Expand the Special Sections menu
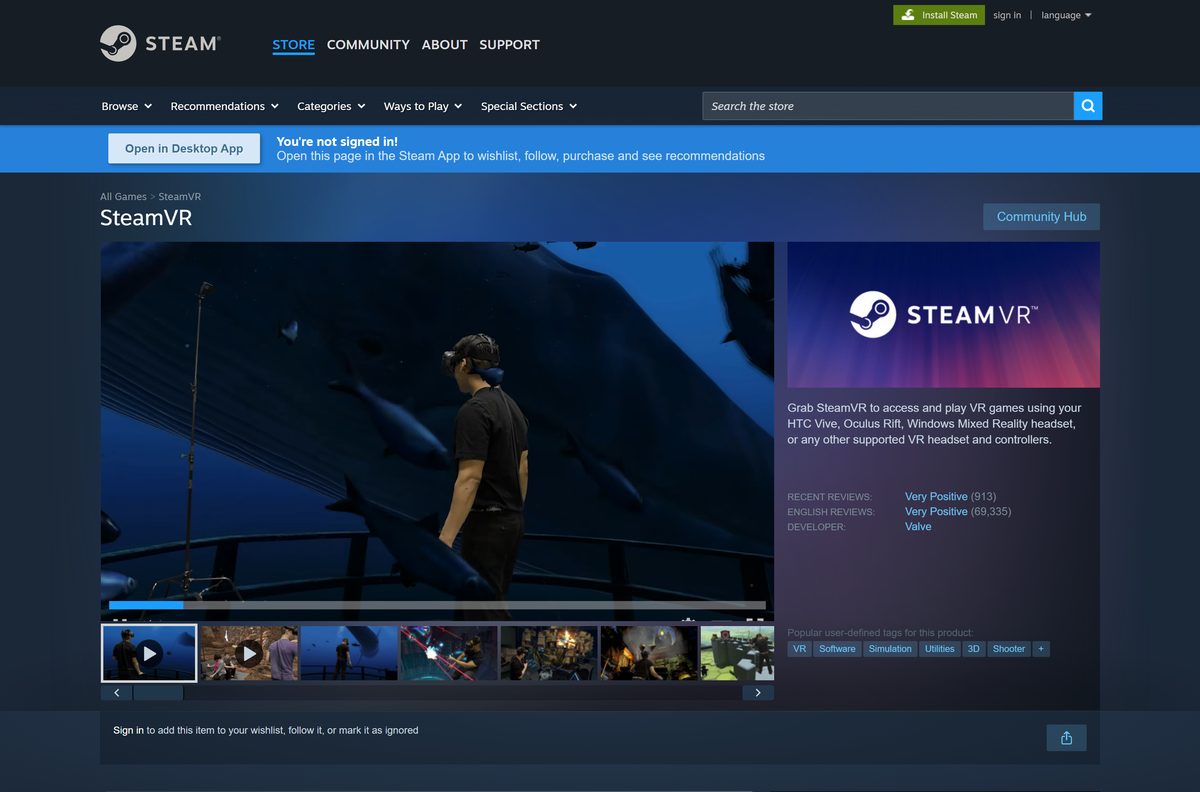 coord(529,106)
